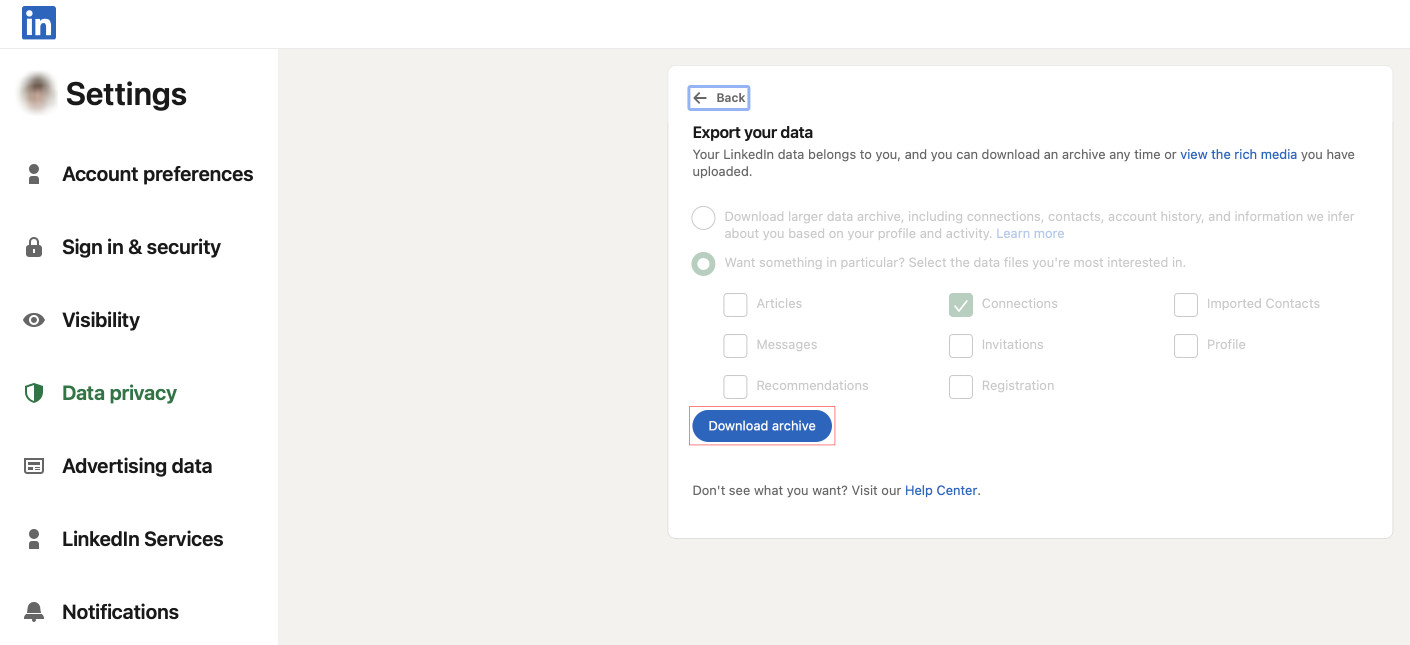Open the Help Center link
Image resolution: width=1410 pixels, height=645 pixels.
(940, 490)
